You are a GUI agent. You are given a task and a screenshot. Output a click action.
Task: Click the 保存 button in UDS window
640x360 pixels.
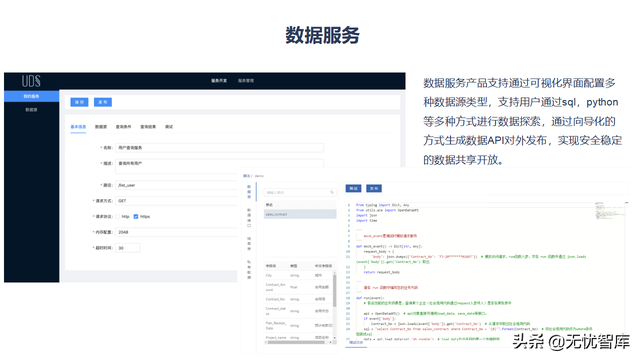click(79, 102)
